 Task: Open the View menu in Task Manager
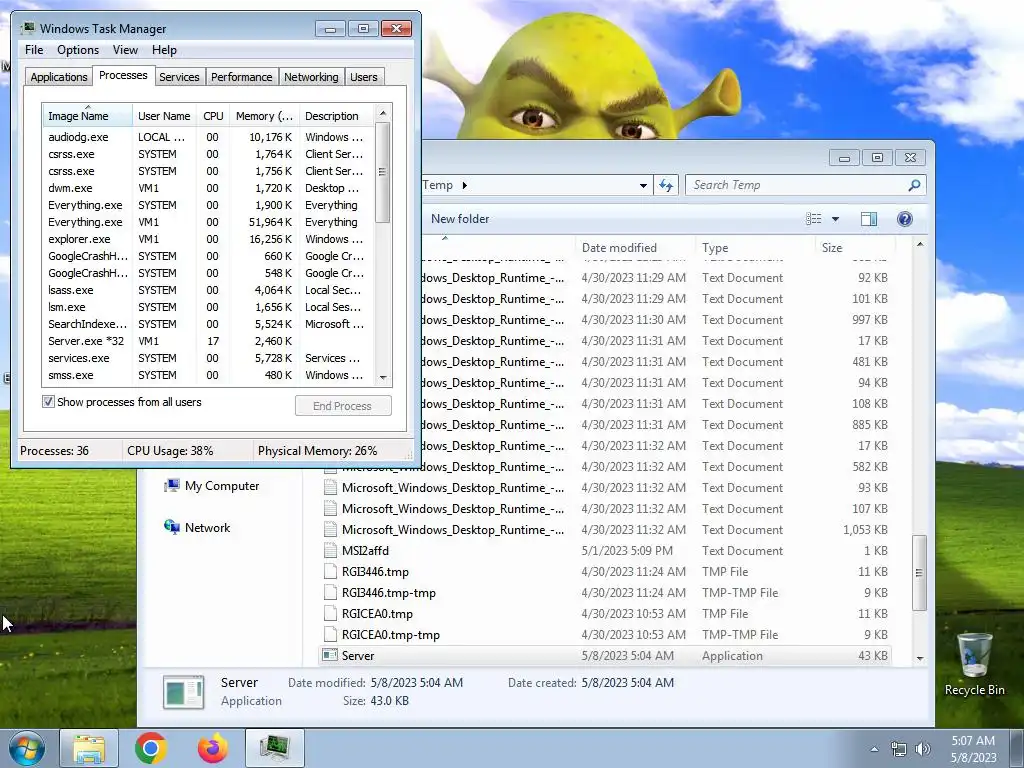(125, 50)
